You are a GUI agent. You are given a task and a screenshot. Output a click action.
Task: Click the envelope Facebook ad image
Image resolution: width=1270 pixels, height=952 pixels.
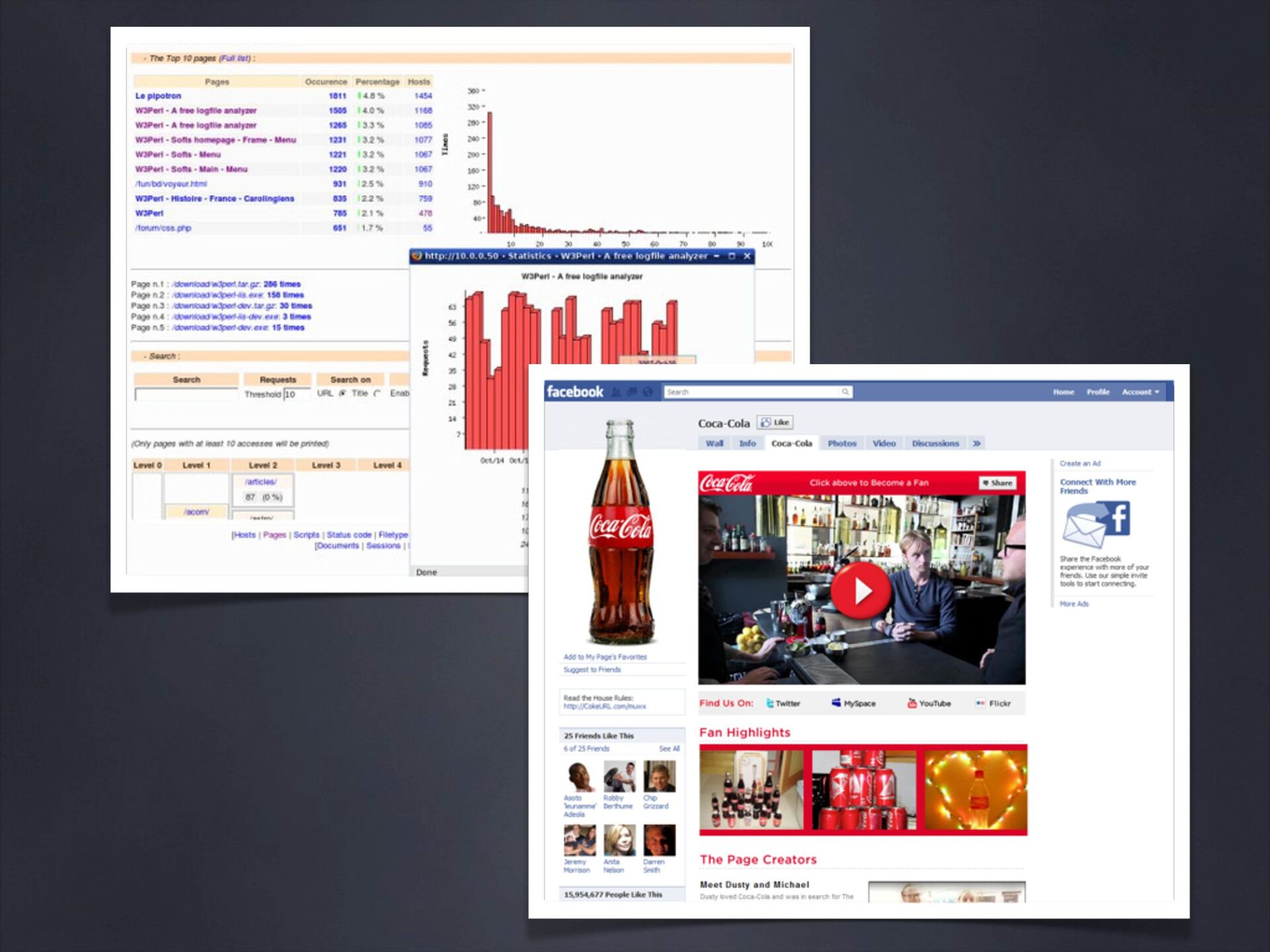[1096, 525]
